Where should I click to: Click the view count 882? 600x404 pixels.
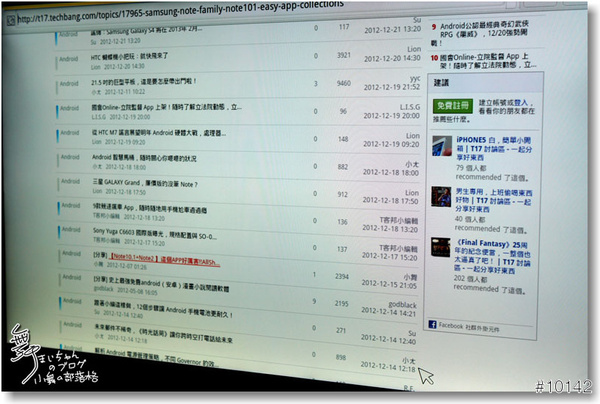tap(343, 167)
